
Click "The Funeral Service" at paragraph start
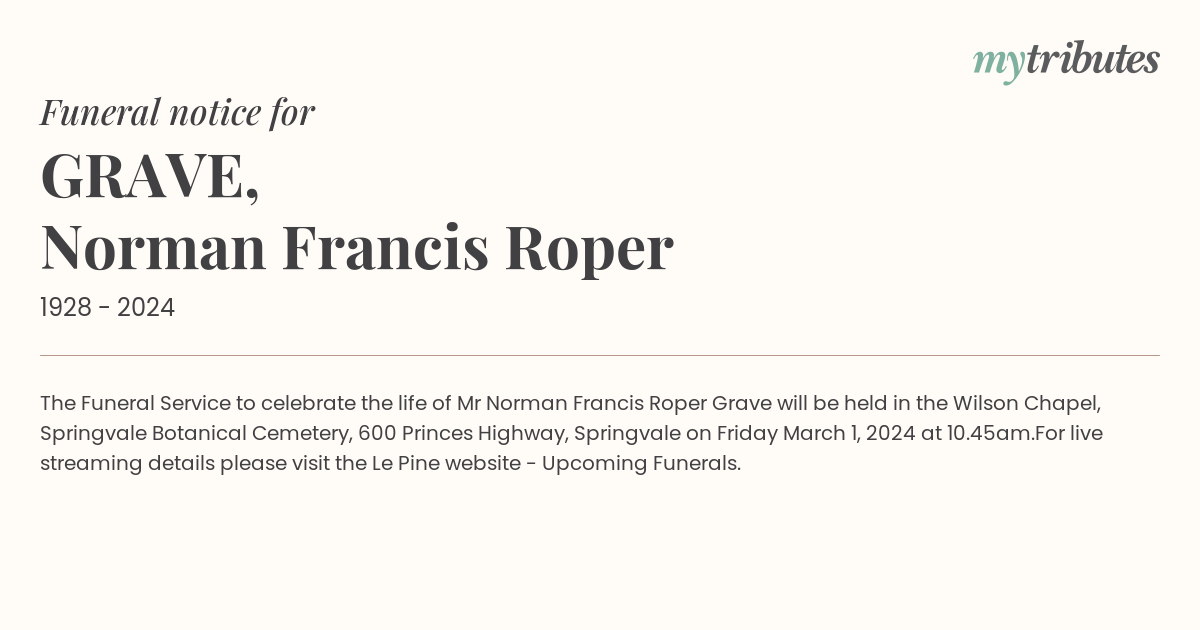point(135,404)
